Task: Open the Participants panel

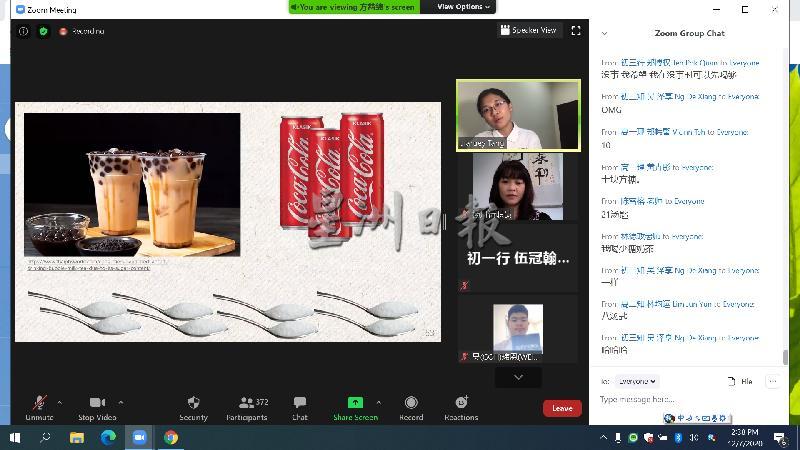Action: pyautogui.click(x=247, y=408)
